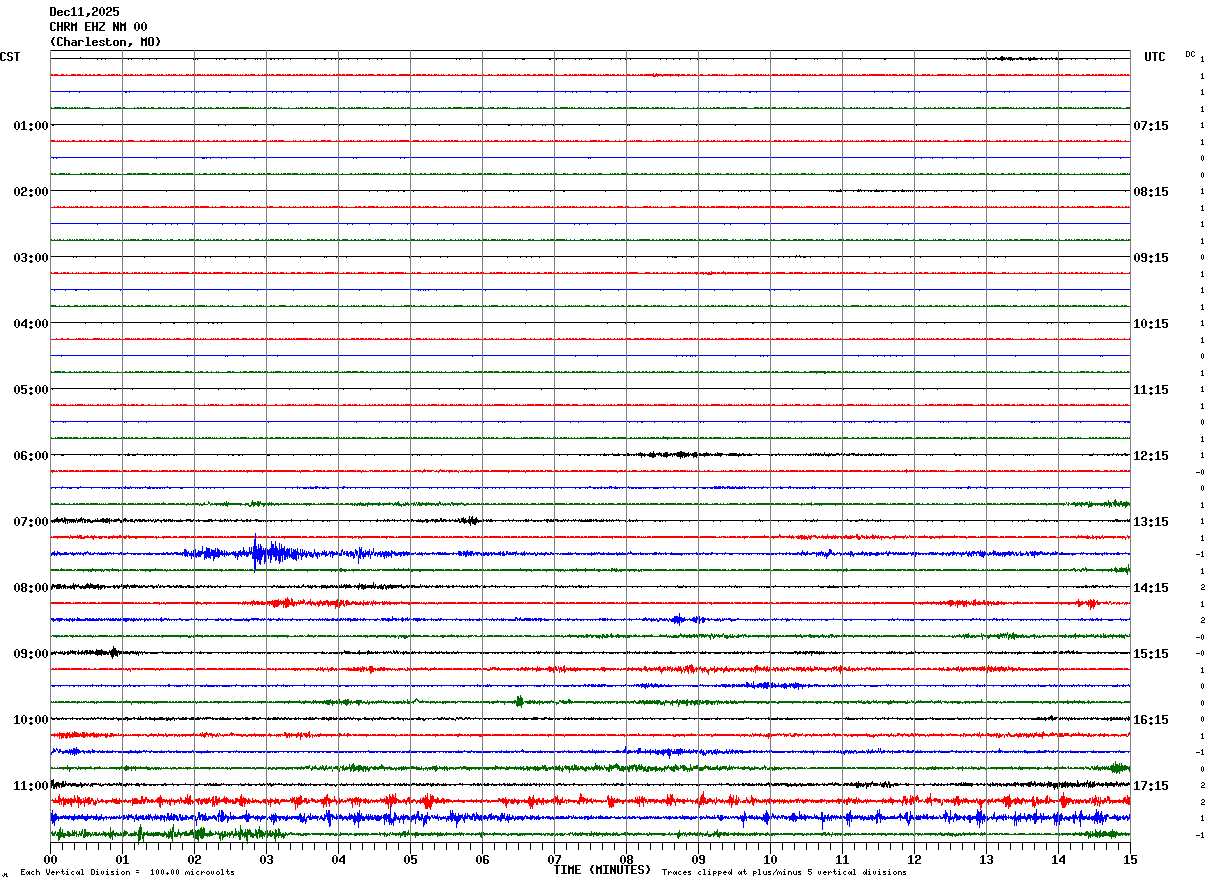Screen dimensions: 1210x886
Task: Click the 13 minute axis tick label
Action: click(x=987, y=859)
